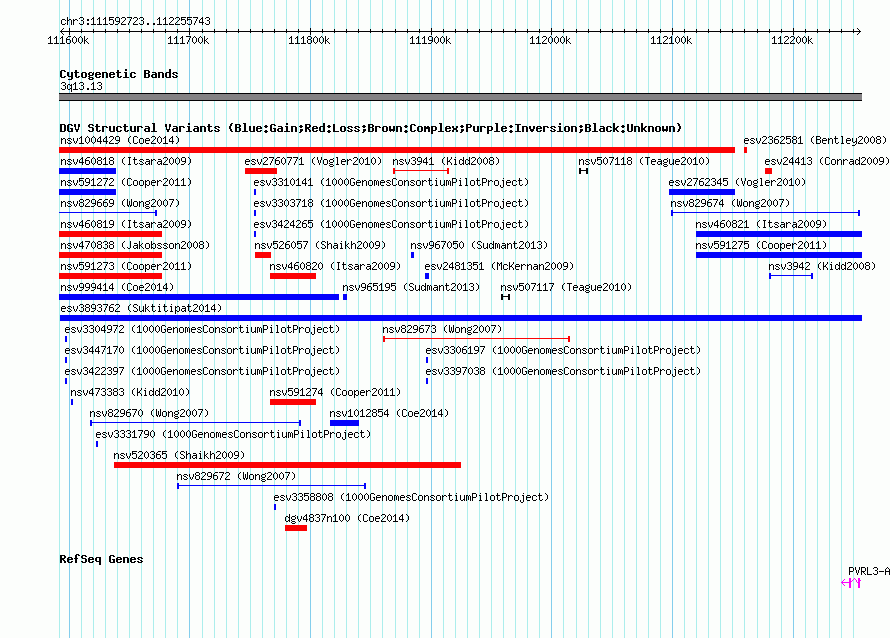Viewport: 890px width, 638px height.
Task: Open esv2481351 (McKernan2009) variant
Action: pyautogui.click(x=499, y=266)
